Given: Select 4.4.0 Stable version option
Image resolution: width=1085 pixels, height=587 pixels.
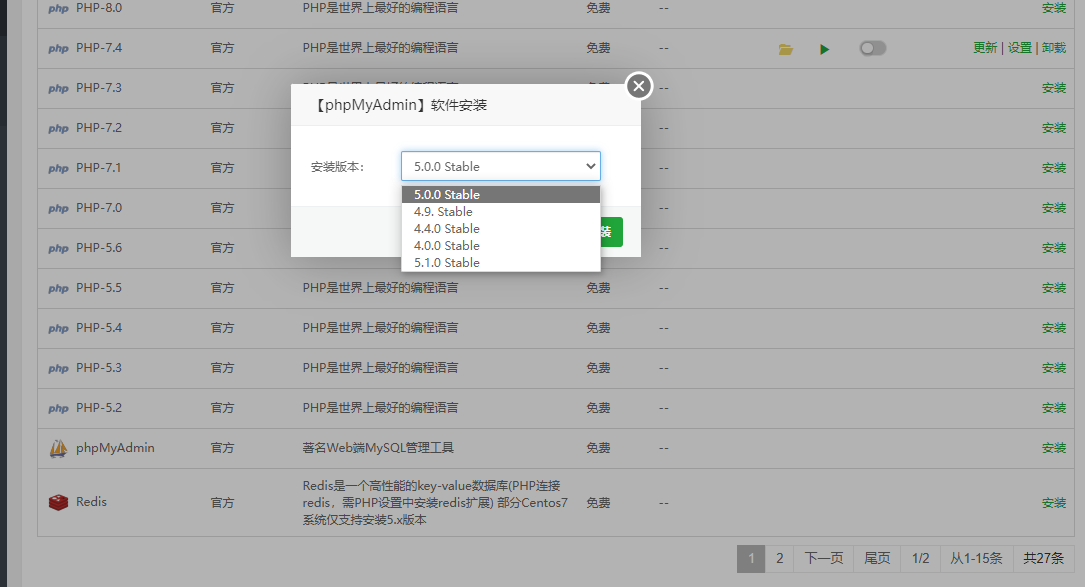Looking at the screenshot, I should click(x=501, y=228).
